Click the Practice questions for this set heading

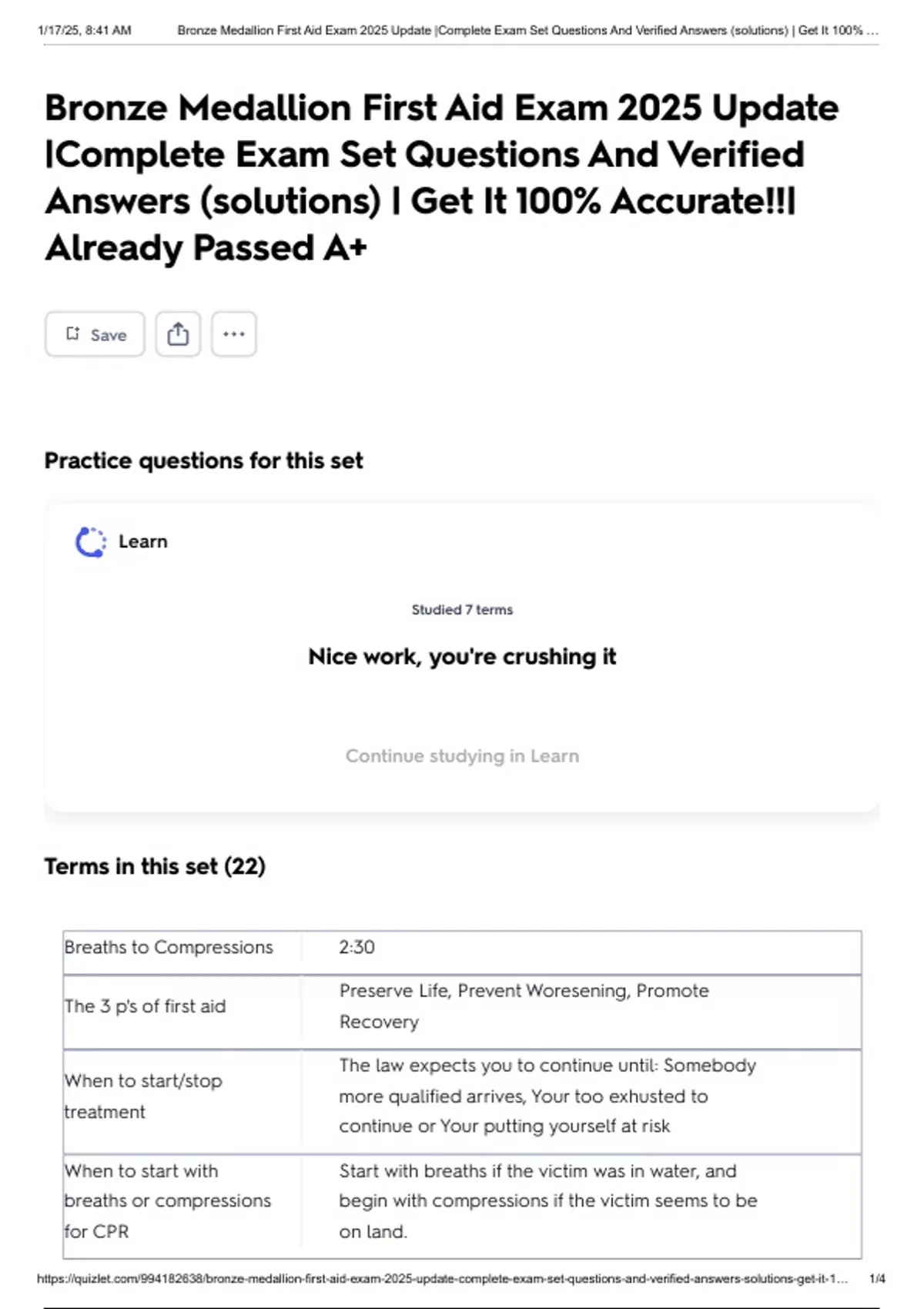tap(203, 460)
